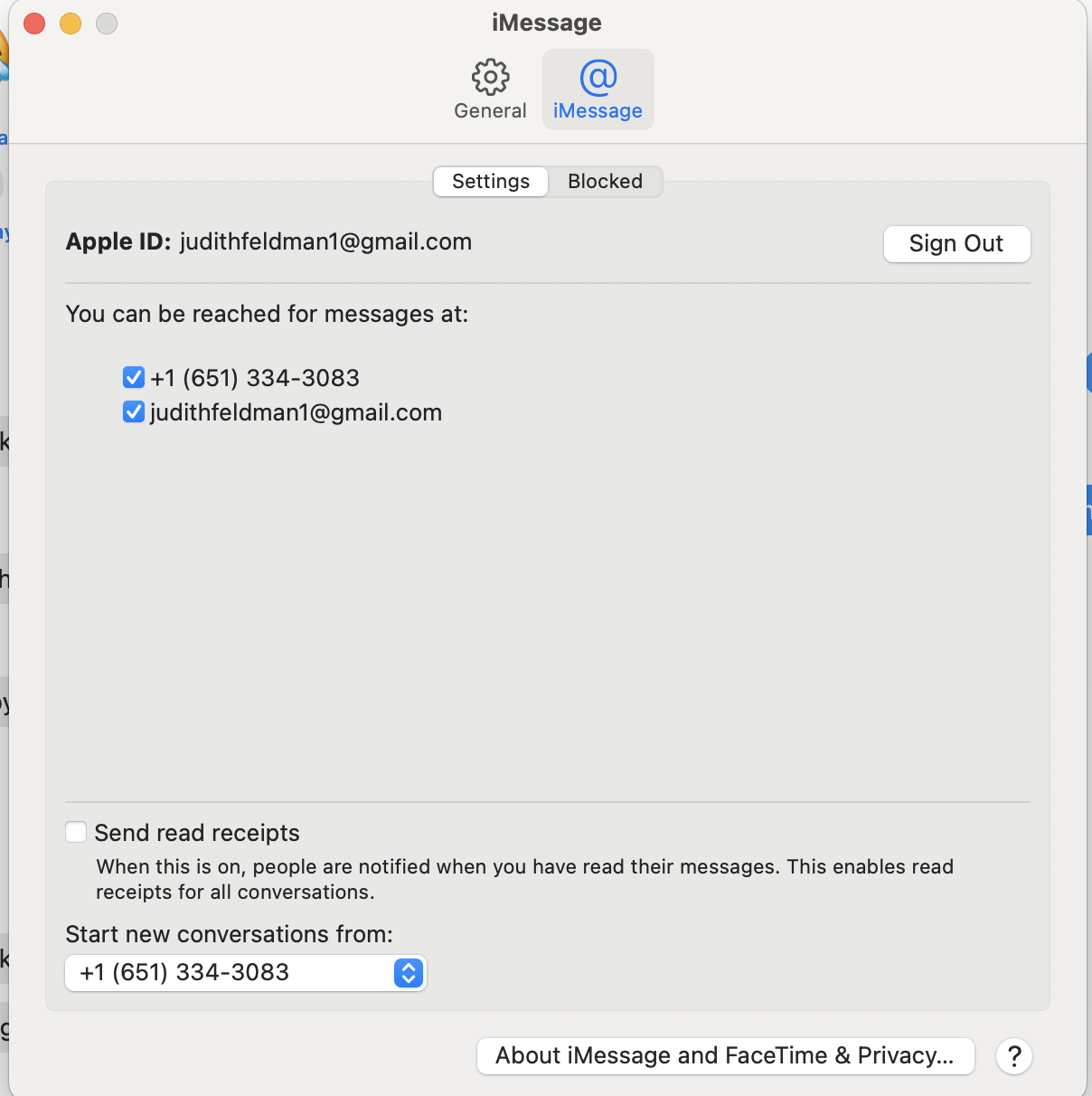Enable Send read receipts checkbox
The height and width of the screenshot is (1096, 1092).
pyautogui.click(x=76, y=832)
